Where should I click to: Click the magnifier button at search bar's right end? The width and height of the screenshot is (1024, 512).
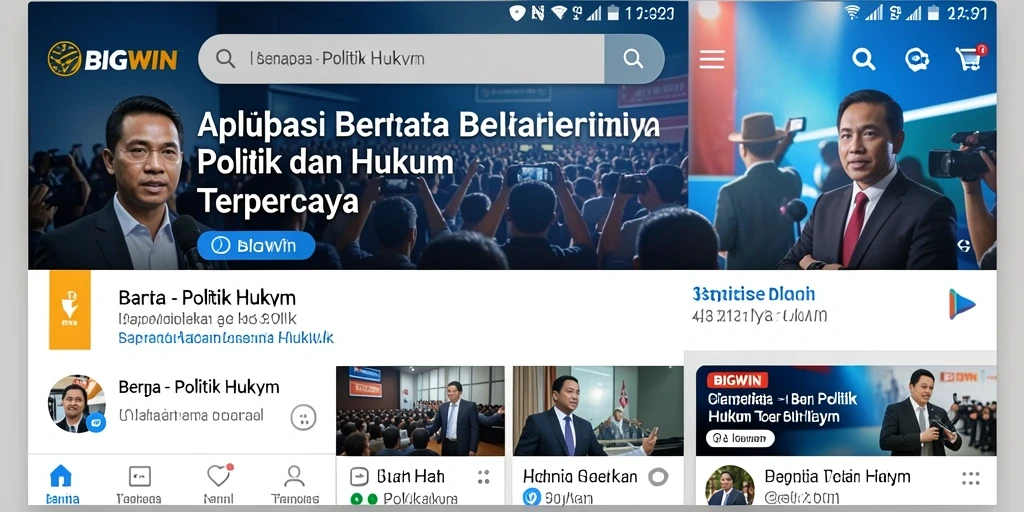click(633, 59)
